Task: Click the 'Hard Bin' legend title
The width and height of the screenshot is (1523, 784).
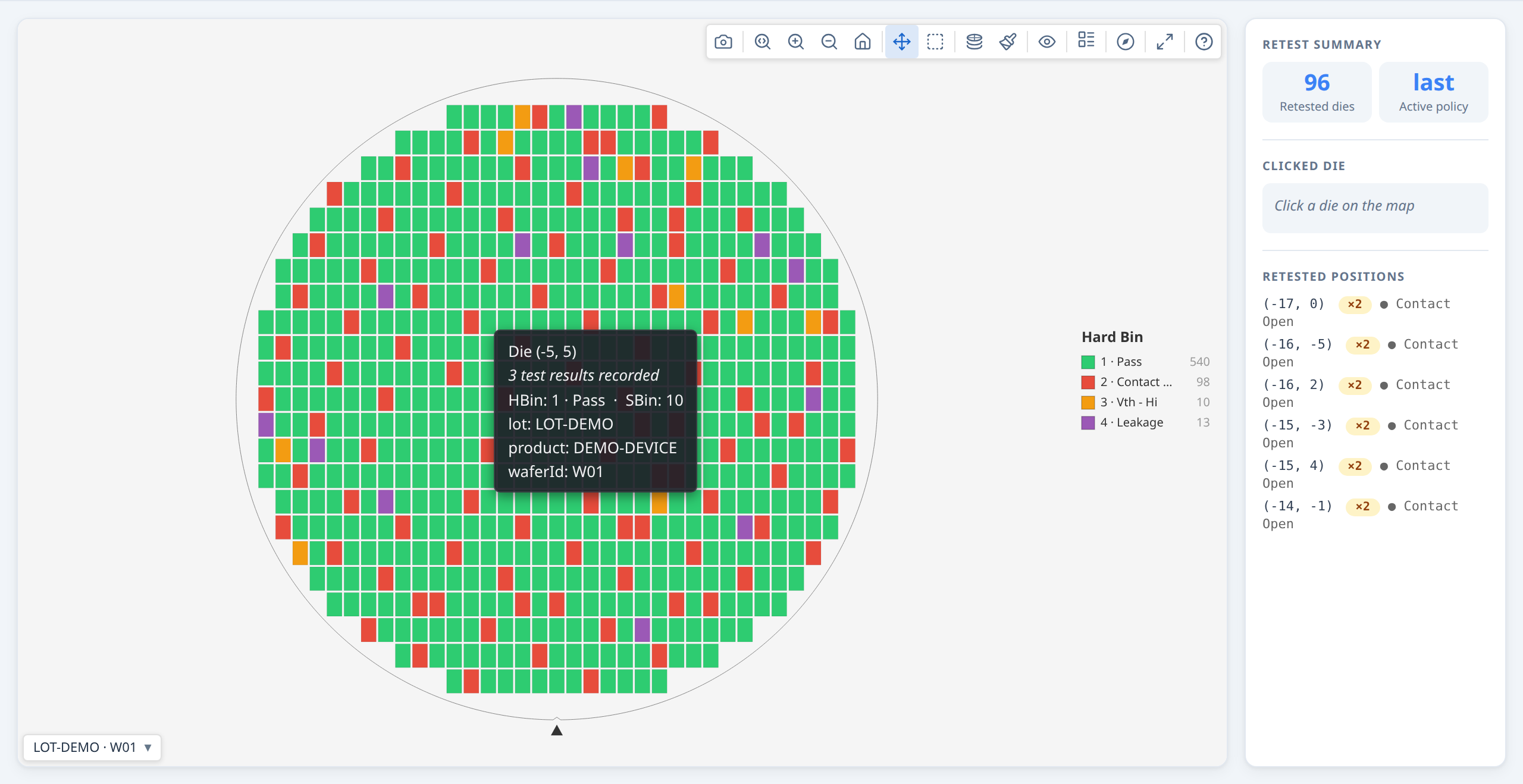Action: click(1112, 337)
